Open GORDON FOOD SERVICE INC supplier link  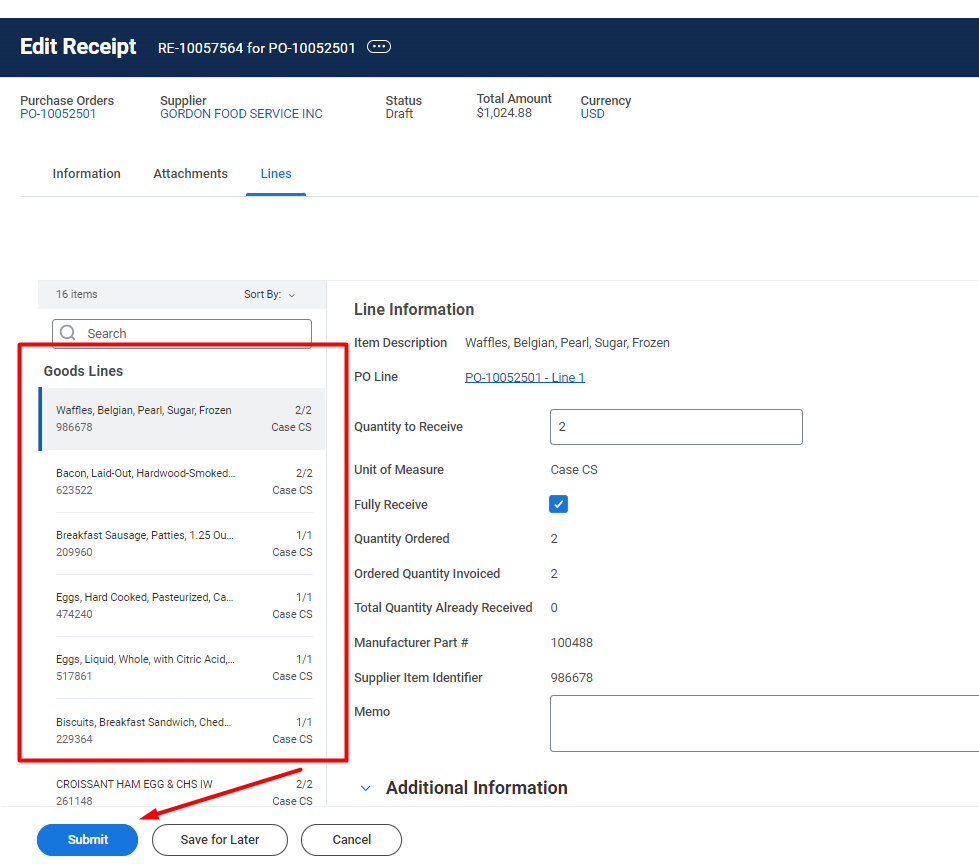(x=241, y=114)
